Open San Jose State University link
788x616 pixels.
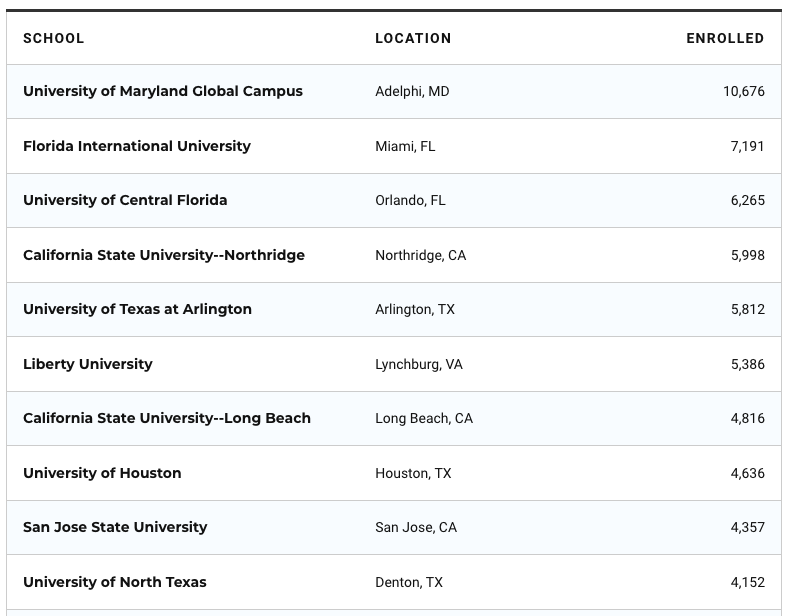pos(115,527)
